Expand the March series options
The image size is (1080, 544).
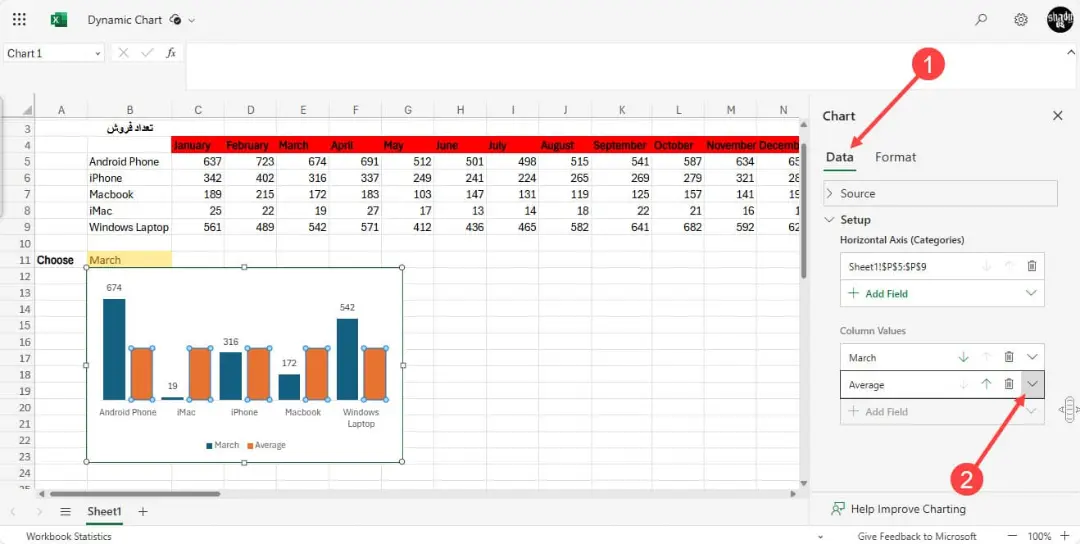click(1032, 357)
